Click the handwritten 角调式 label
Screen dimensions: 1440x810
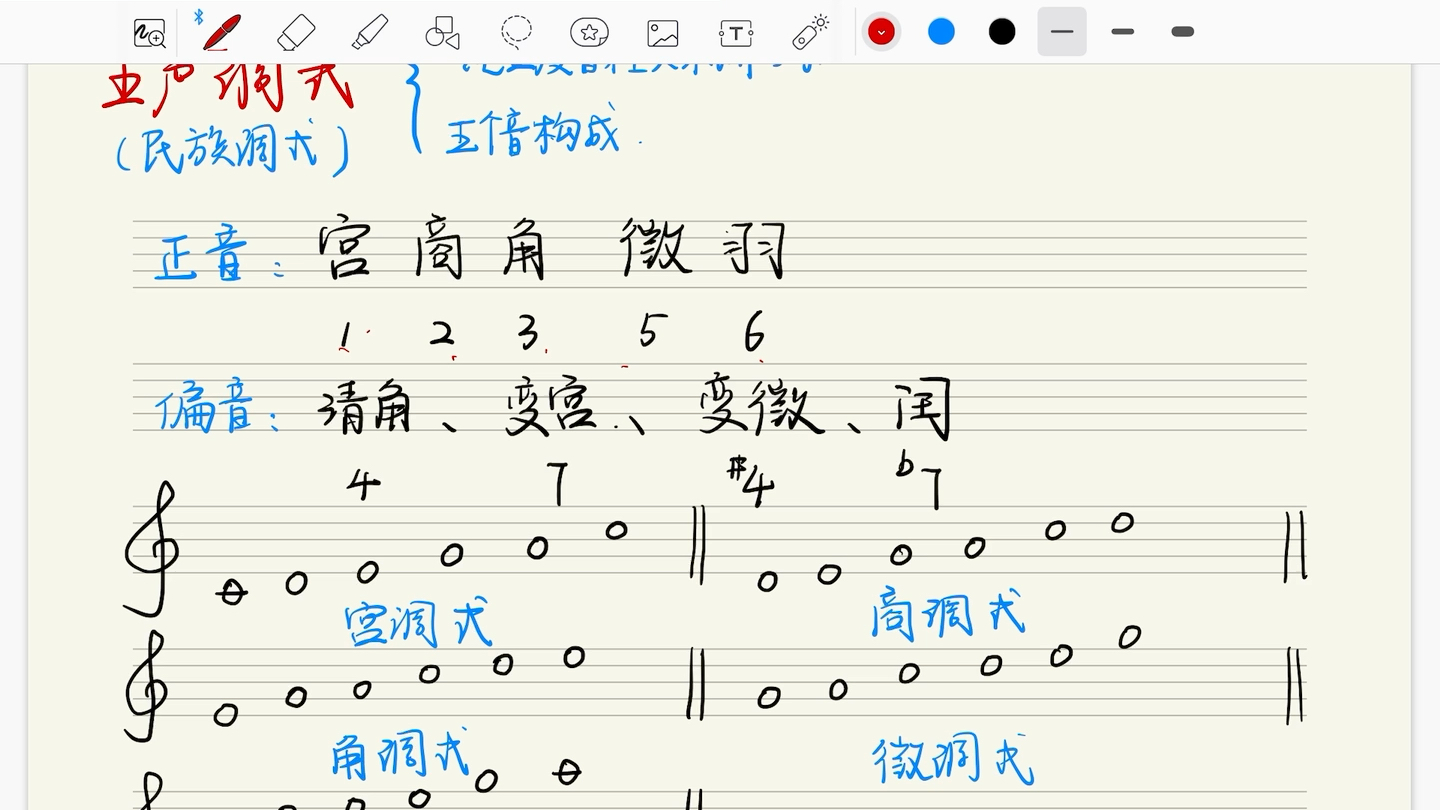tap(400, 755)
